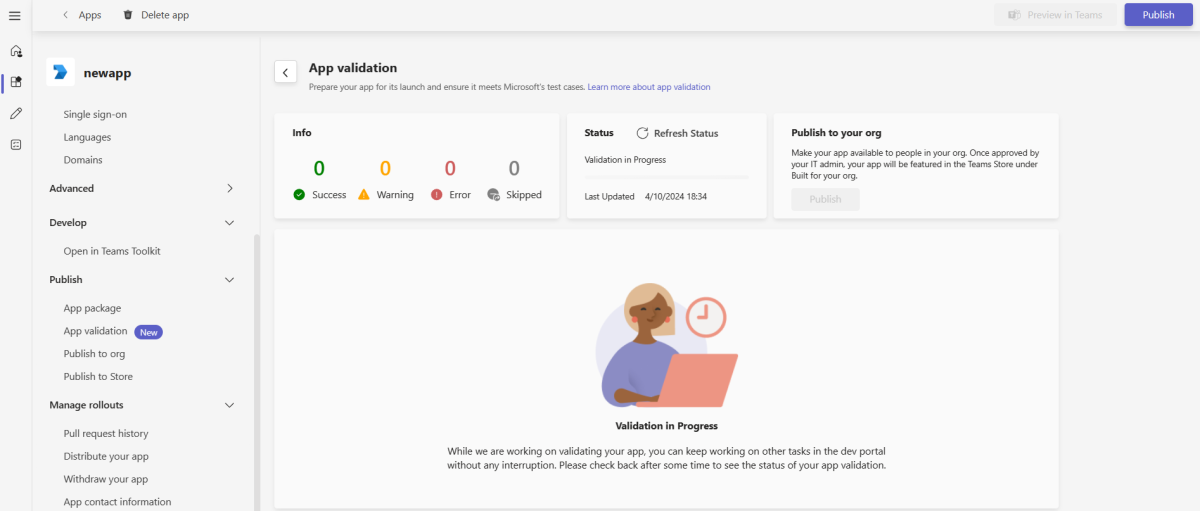Open Single sign-on in sidebar
Image resolution: width=1200 pixels, height=511 pixels.
click(x=95, y=114)
